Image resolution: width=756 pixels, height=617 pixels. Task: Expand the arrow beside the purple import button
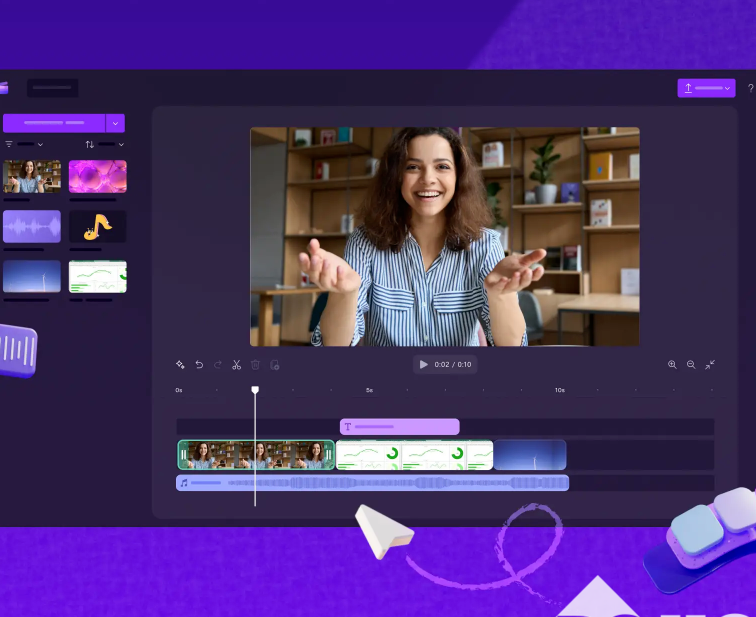pos(116,123)
